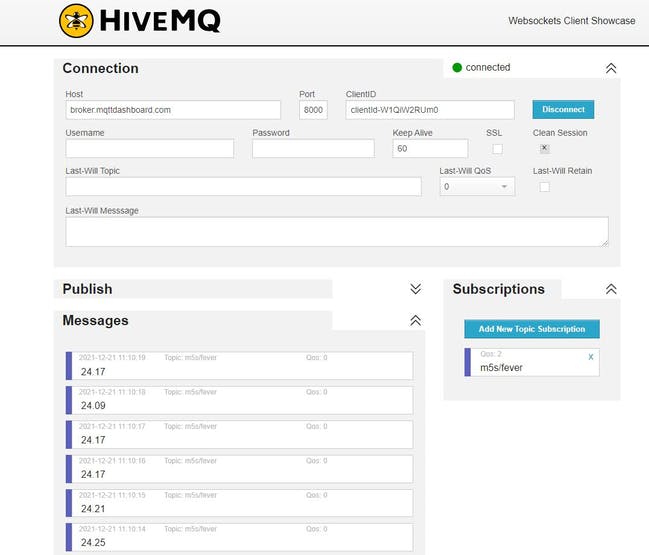Enable the Last-Will Retain checkbox
The image size is (649, 555).
click(544, 187)
